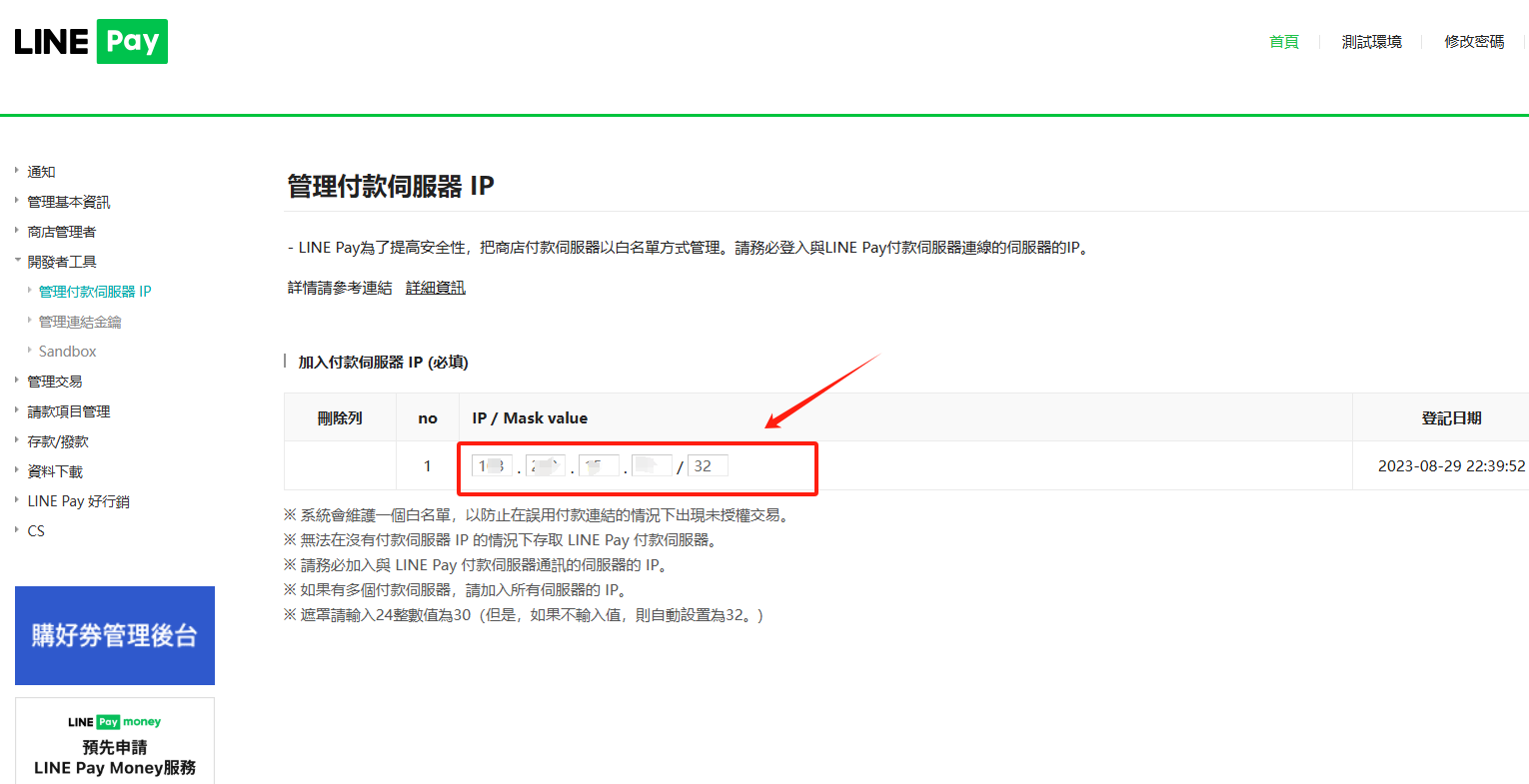Click the 管理付款伺服器 IP page heading
1529x784 pixels.
coord(391,186)
